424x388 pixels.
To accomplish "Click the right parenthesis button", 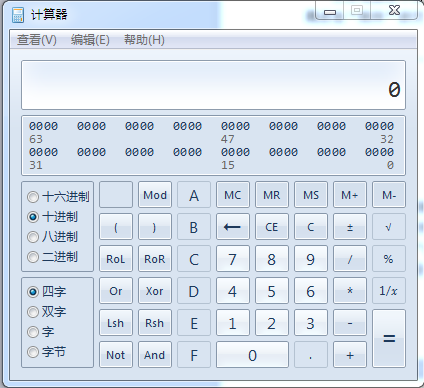I will coord(155,227).
